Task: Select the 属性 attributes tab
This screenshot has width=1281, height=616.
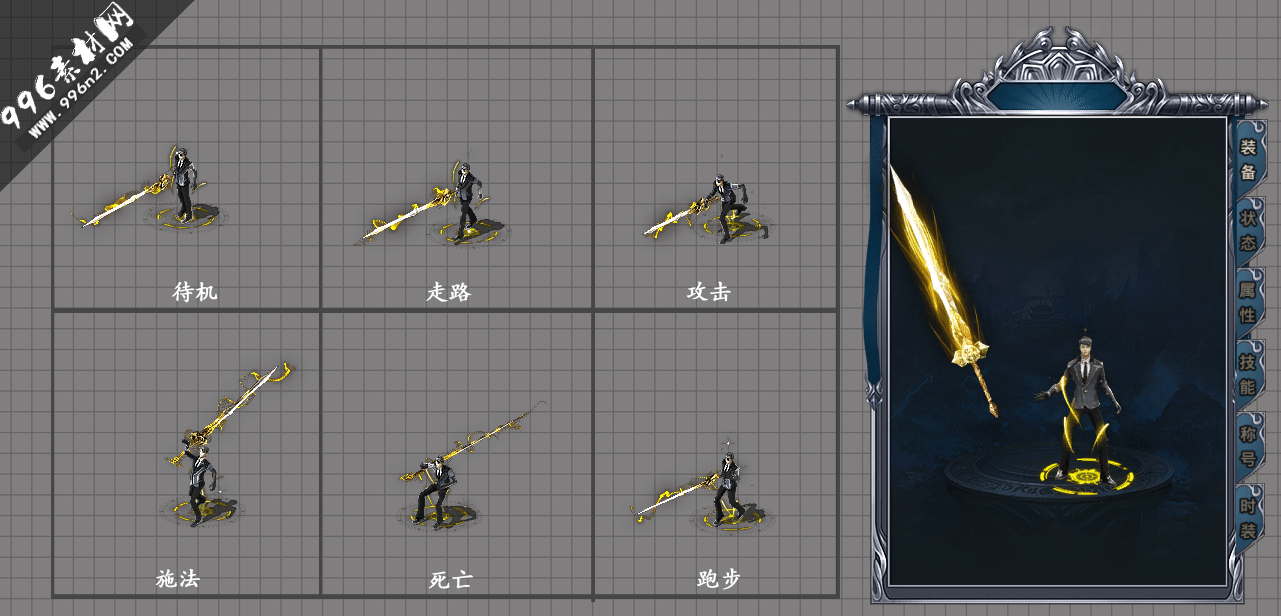Action: (1249, 301)
